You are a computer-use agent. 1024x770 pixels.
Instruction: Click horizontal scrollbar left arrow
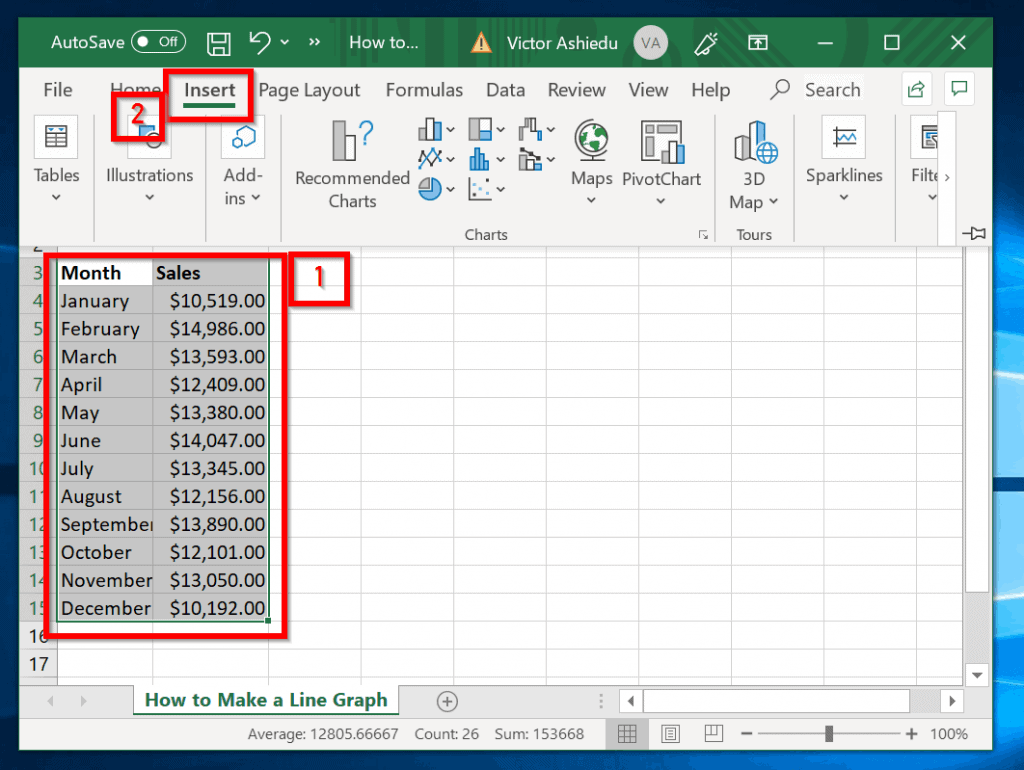pos(631,701)
